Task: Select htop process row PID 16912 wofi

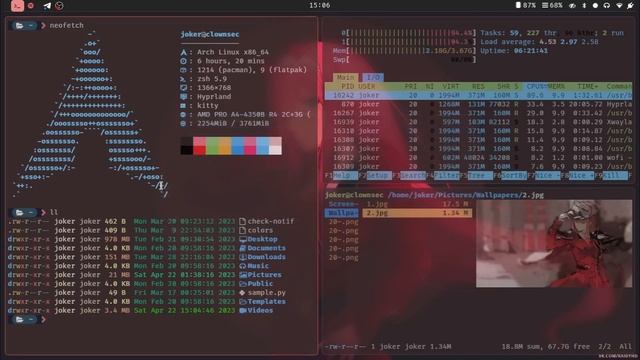Action: pos(478,158)
